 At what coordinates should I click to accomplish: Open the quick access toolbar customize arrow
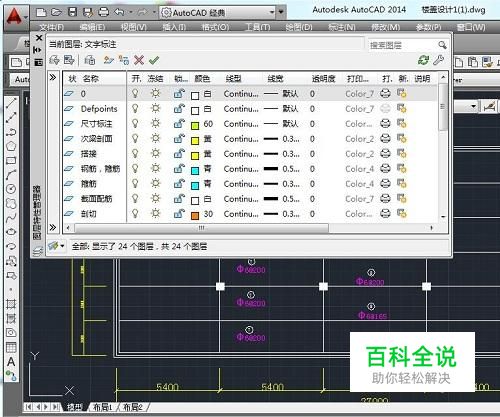point(281,12)
